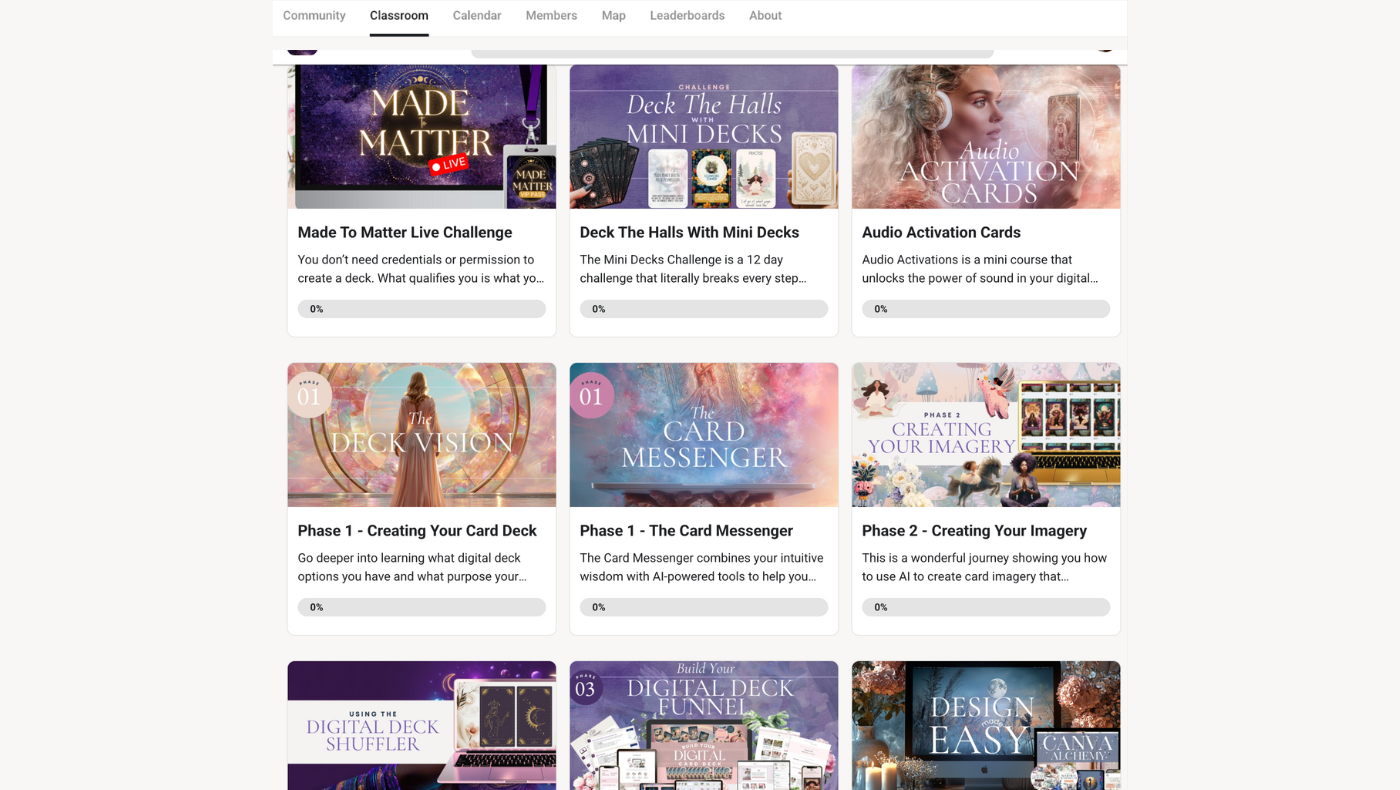Click the Phase 03 badge on Digital Deck Funnel
Image resolution: width=1400 pixels, height=790 pixels.
[585, 688]
